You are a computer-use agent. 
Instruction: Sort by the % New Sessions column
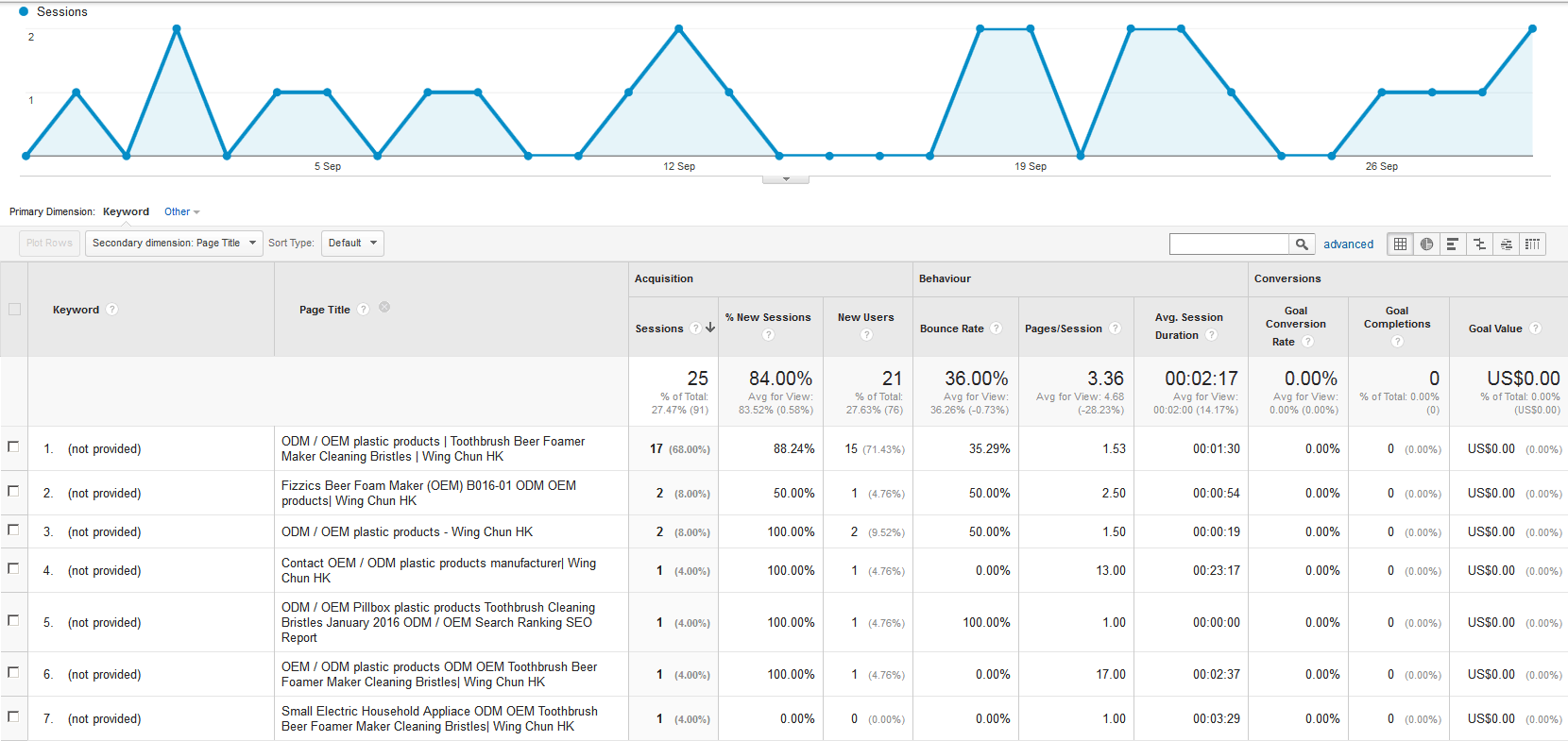(x=768, y=317)
